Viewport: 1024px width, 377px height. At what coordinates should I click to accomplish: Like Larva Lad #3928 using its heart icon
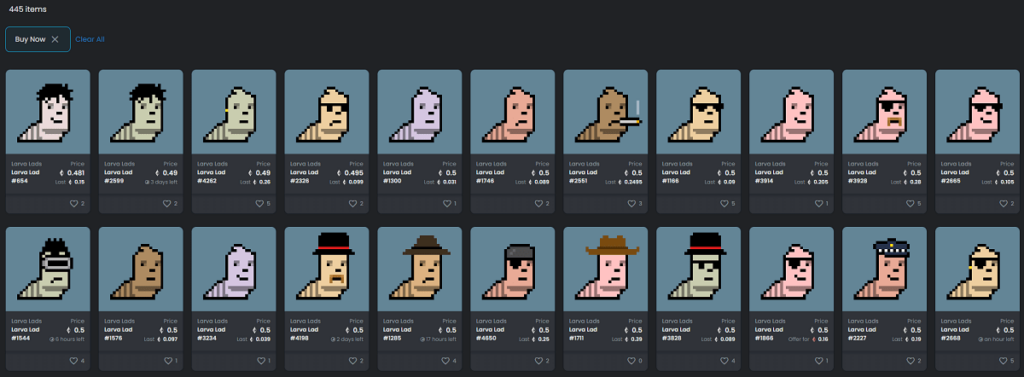click(910, 203)
